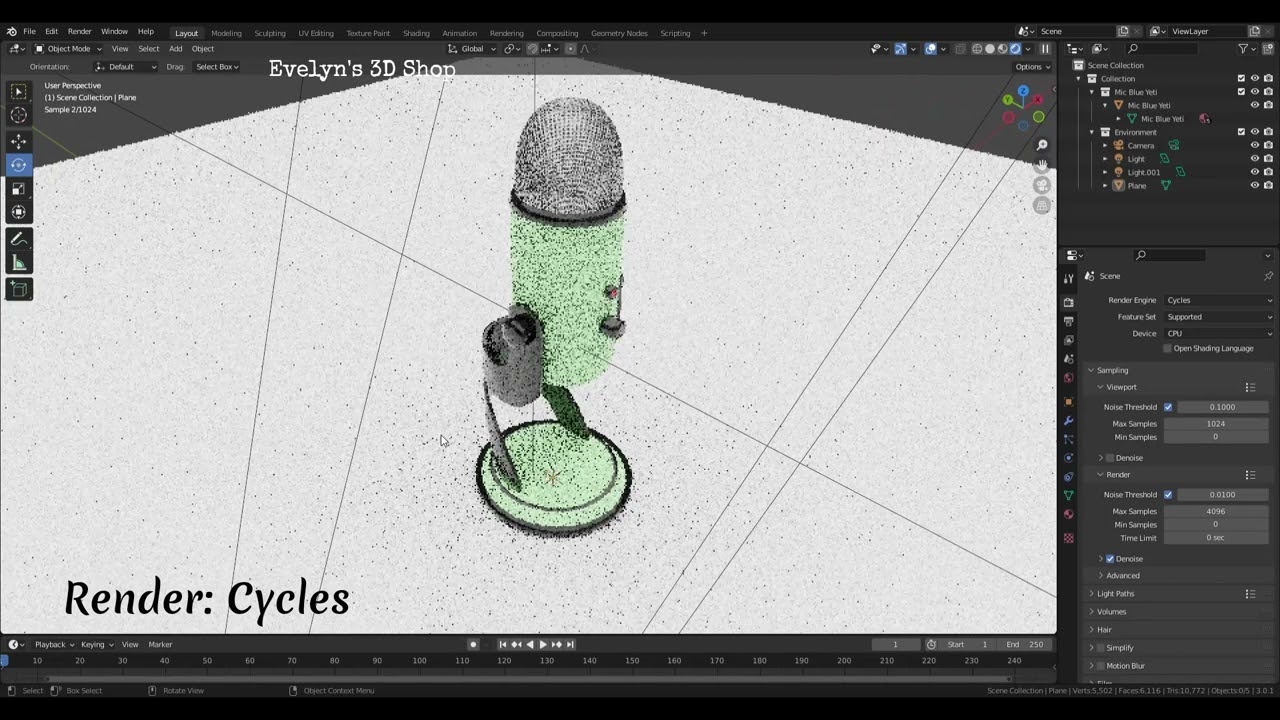The width and height of the screenshot is (1280, 720).
Task: Select the Measure ruler tool
Action: pyautogui.click(x=19, y=263)
